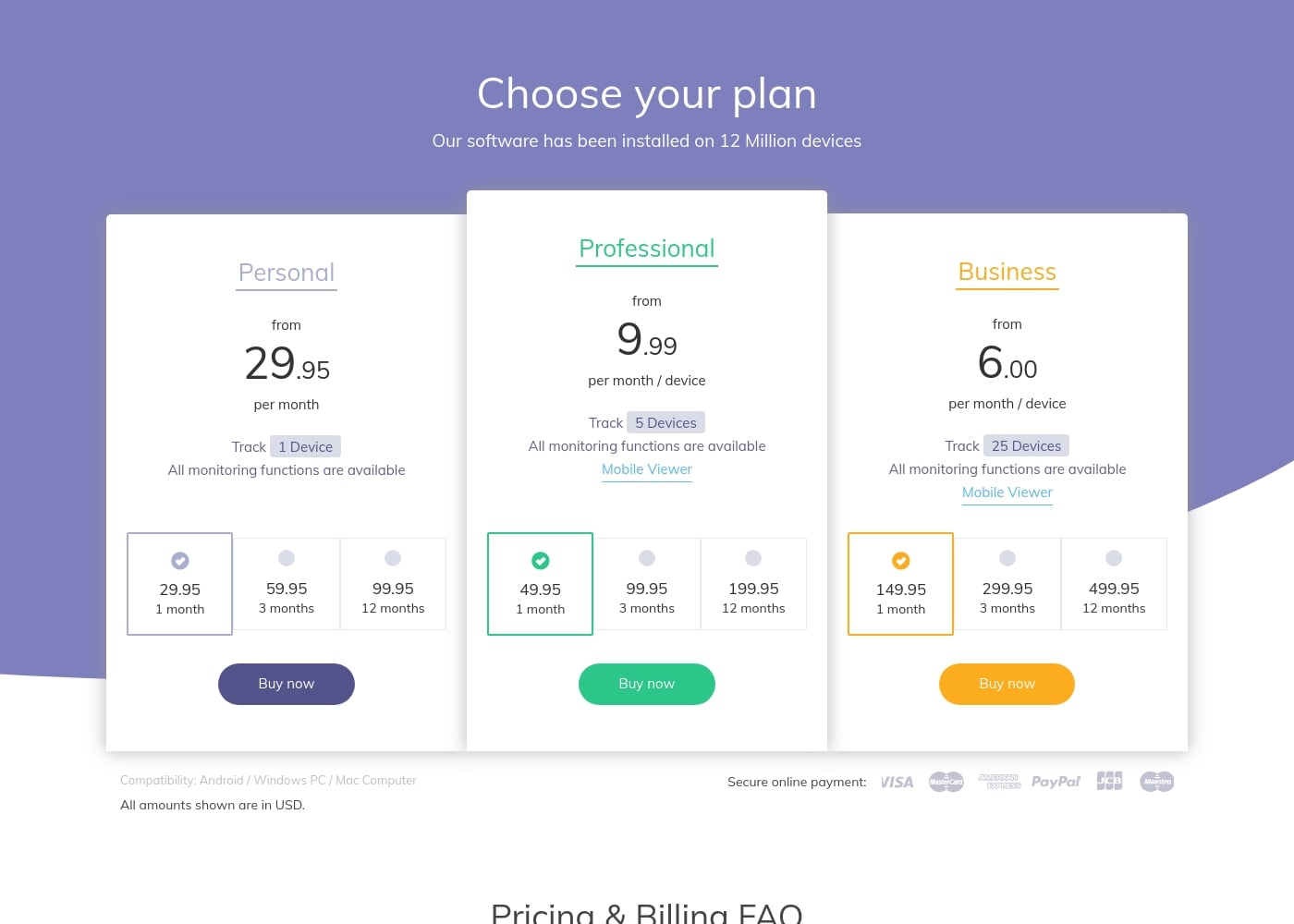Click the American Express payment icon
The image size is (1294, 924).
tap(999, 781)
